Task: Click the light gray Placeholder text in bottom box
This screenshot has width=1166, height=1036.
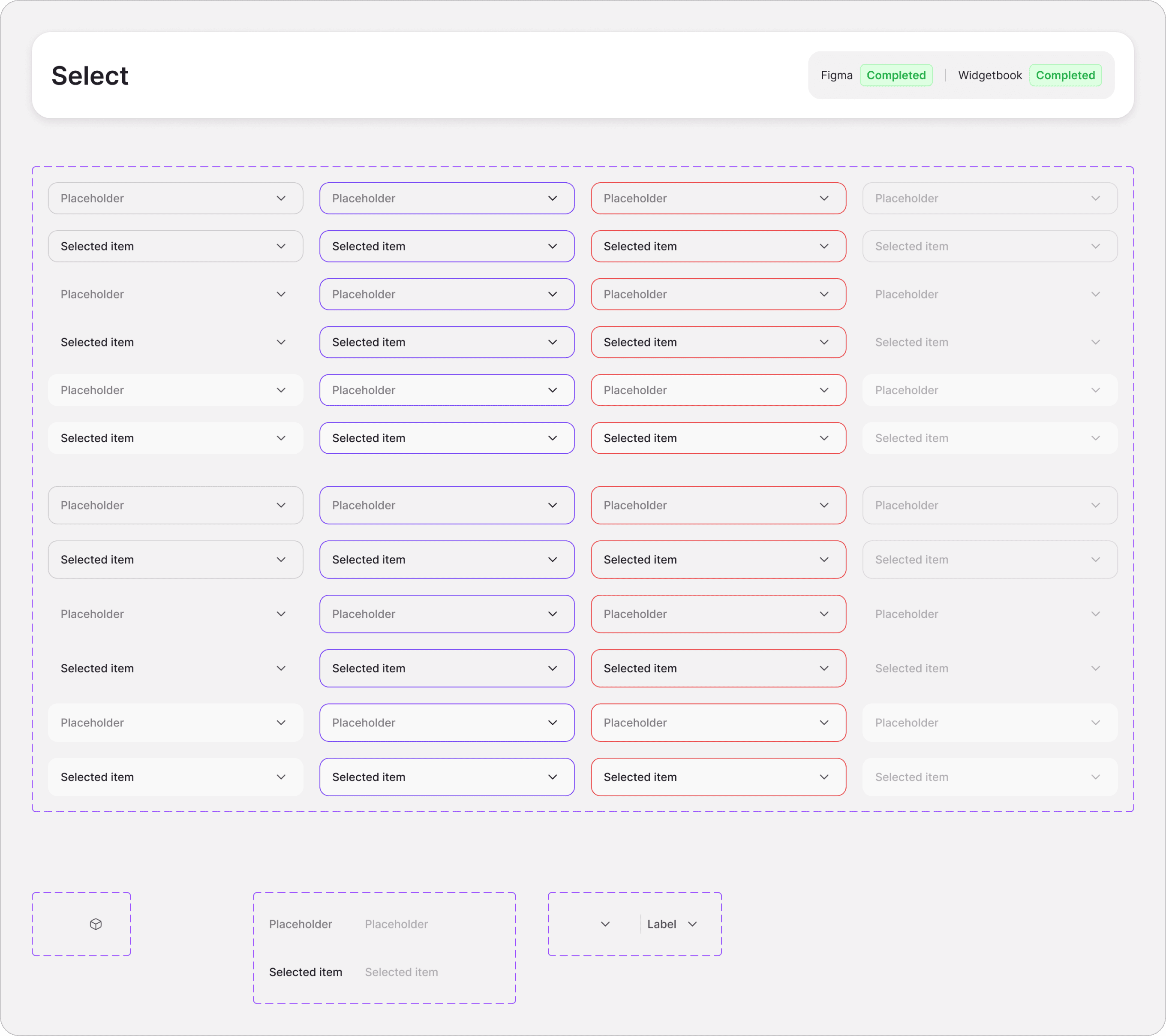Action: [397, 924]
